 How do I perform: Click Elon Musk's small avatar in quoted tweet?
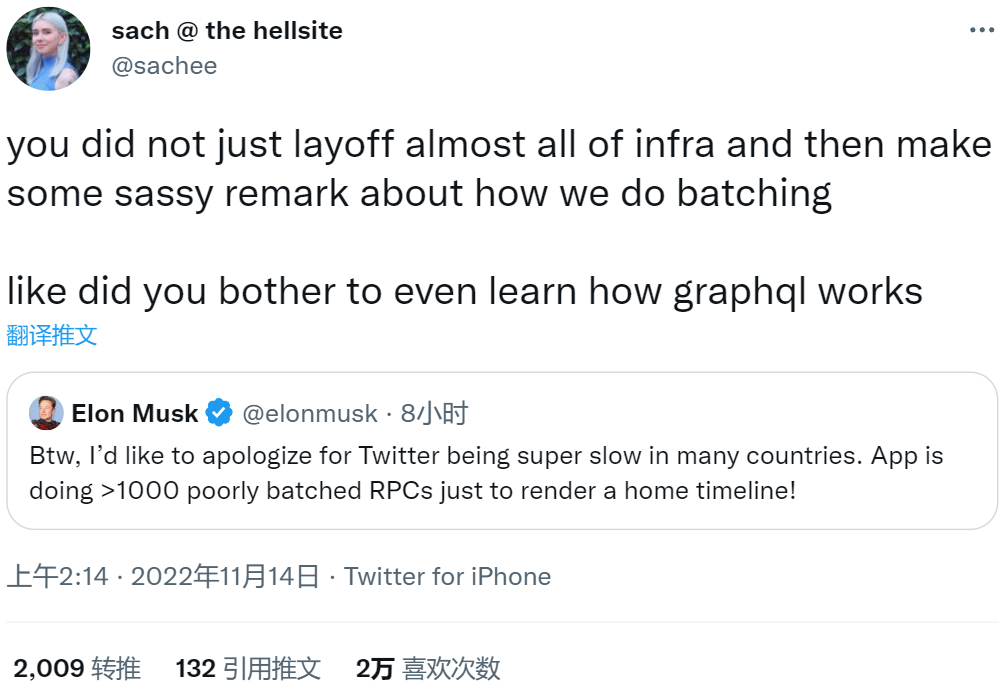[46, 413]
